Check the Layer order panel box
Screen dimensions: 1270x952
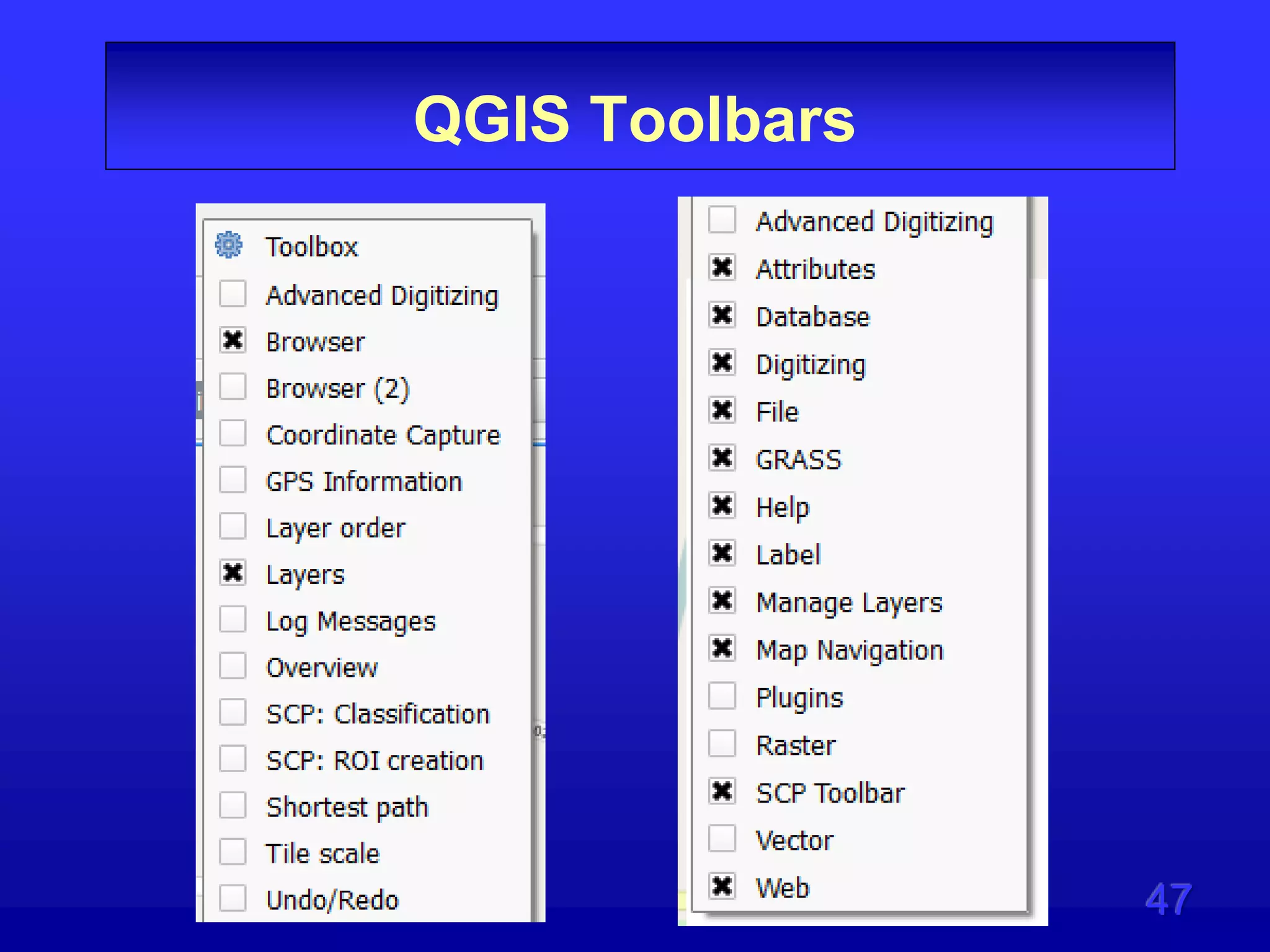click(x=233, y=526)
